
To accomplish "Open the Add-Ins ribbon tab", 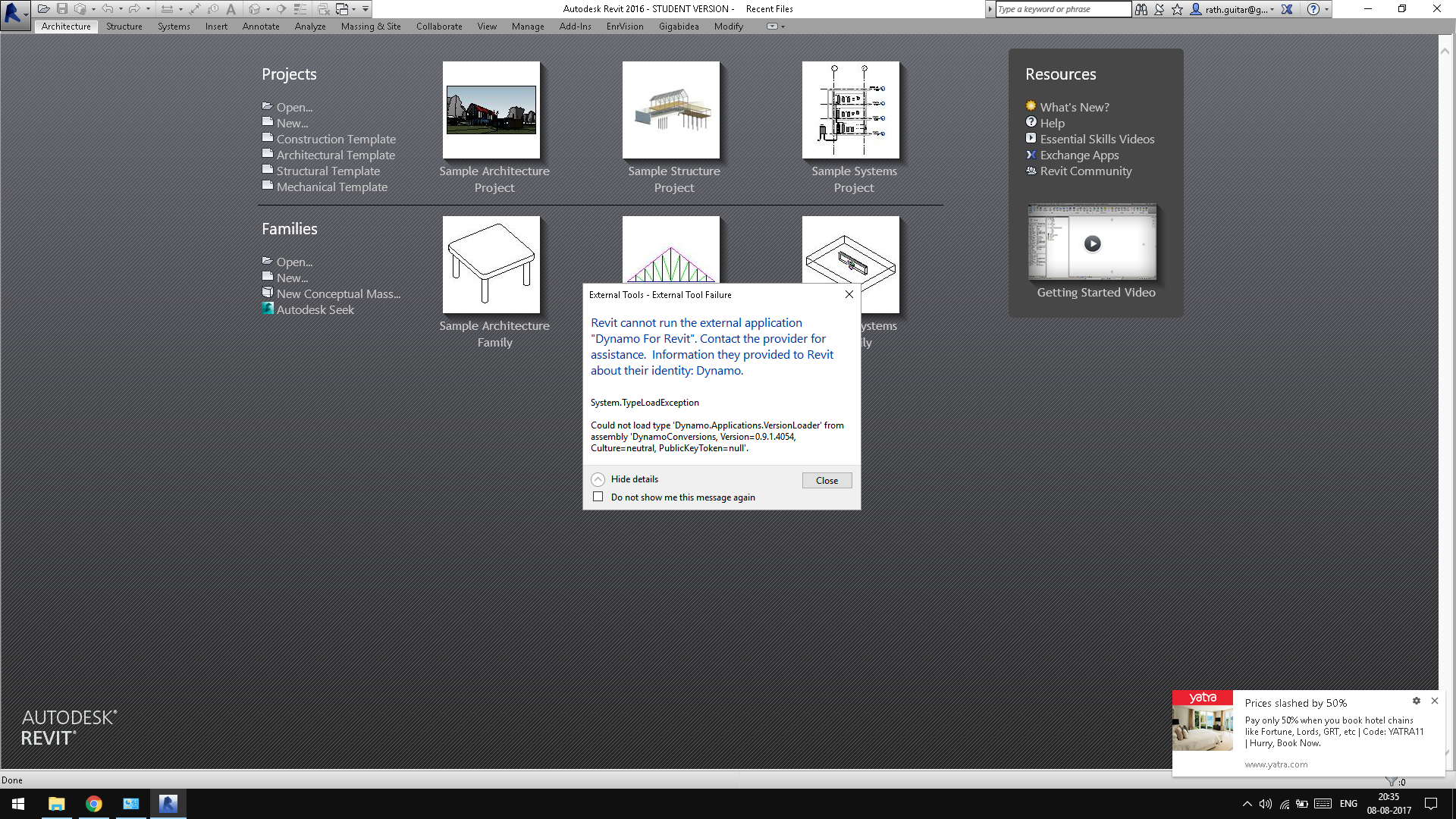I will click(x=575, y=27).
